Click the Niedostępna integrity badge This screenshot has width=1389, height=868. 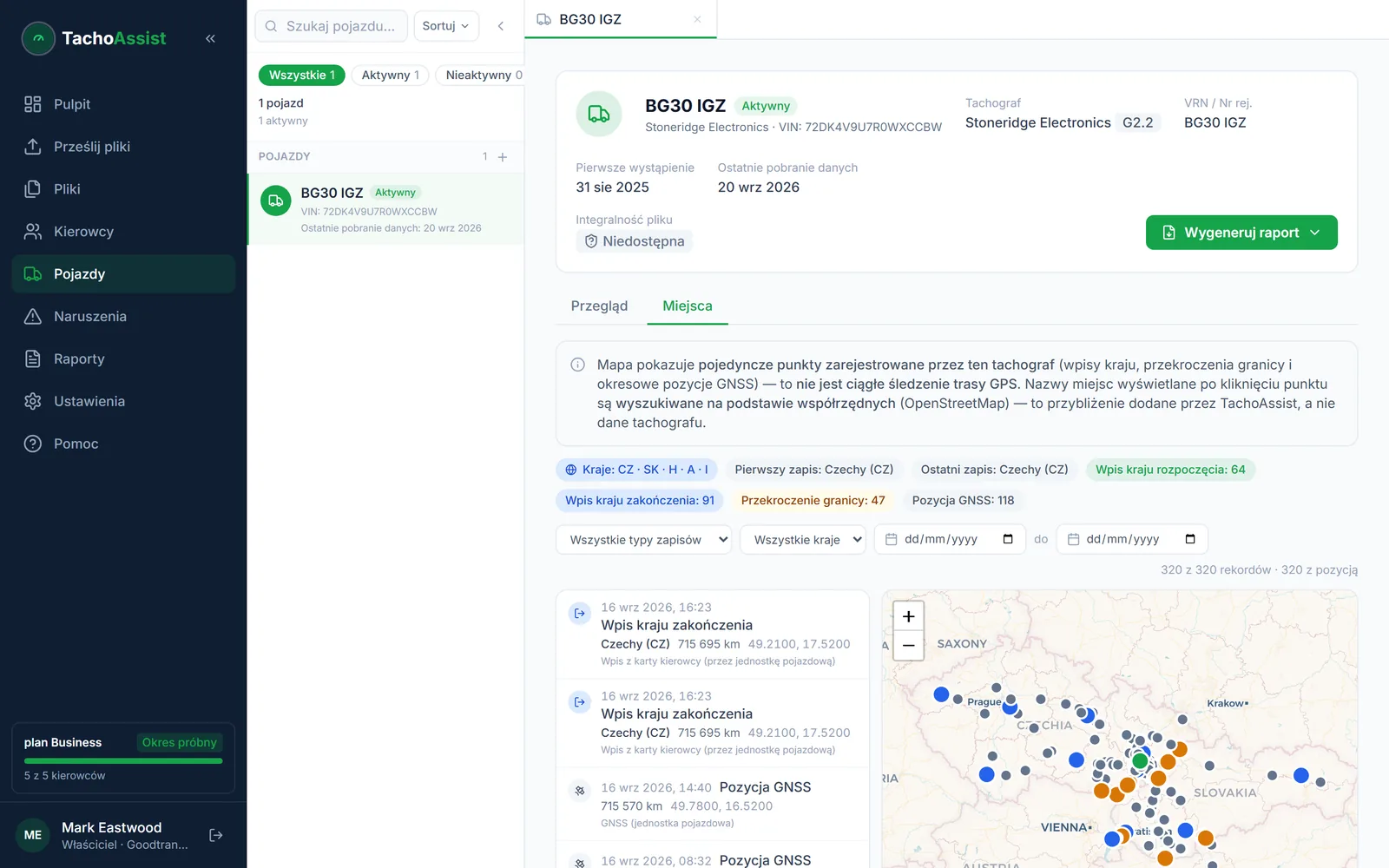(x=634, y=241)
